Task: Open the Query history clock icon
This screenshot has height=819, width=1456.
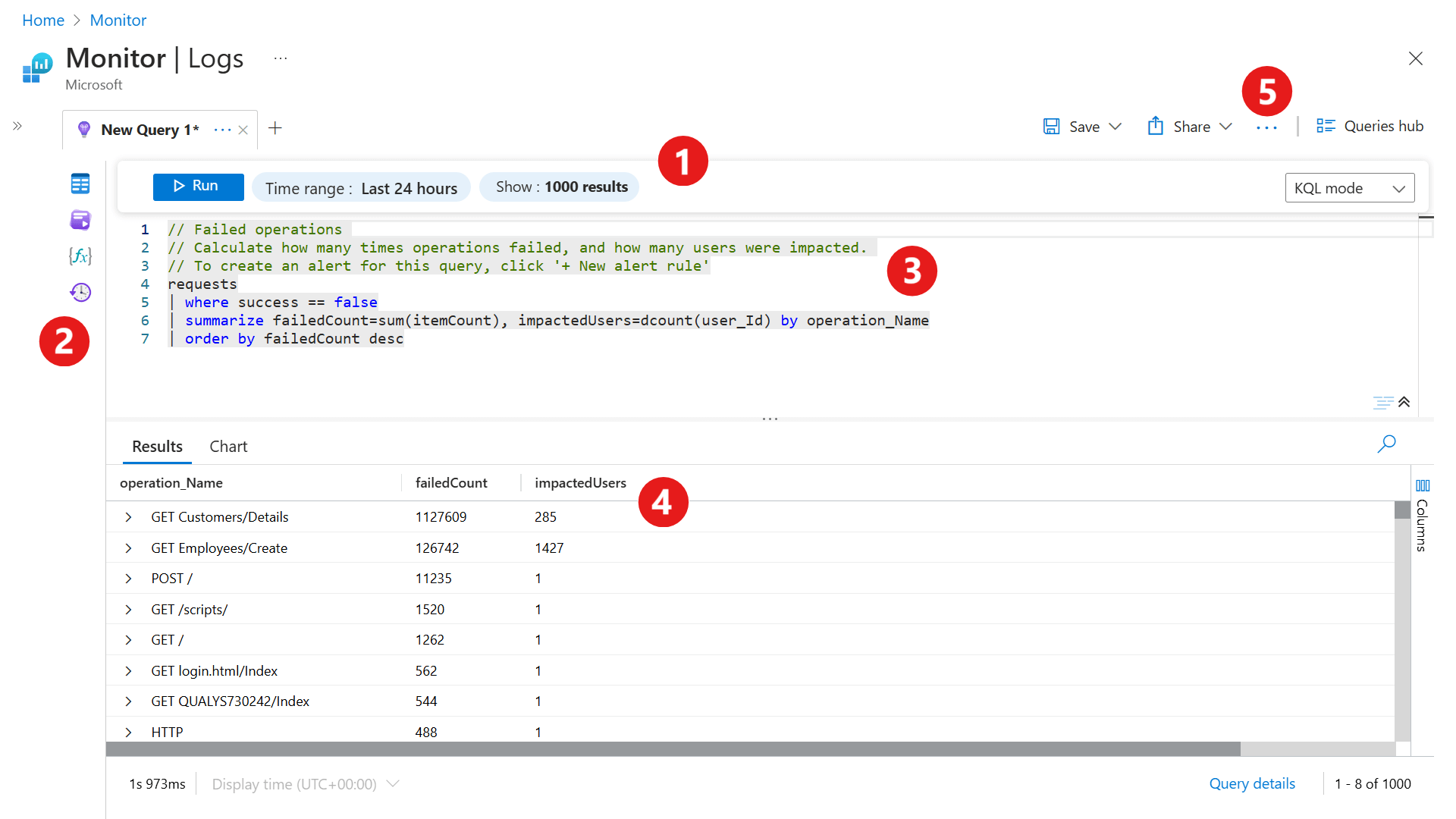Action: coord(80,292)
